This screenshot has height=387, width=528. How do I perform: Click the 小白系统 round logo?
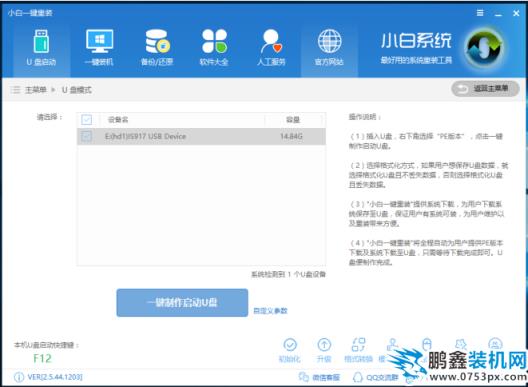pyautogui.click(x=484, y=47)
